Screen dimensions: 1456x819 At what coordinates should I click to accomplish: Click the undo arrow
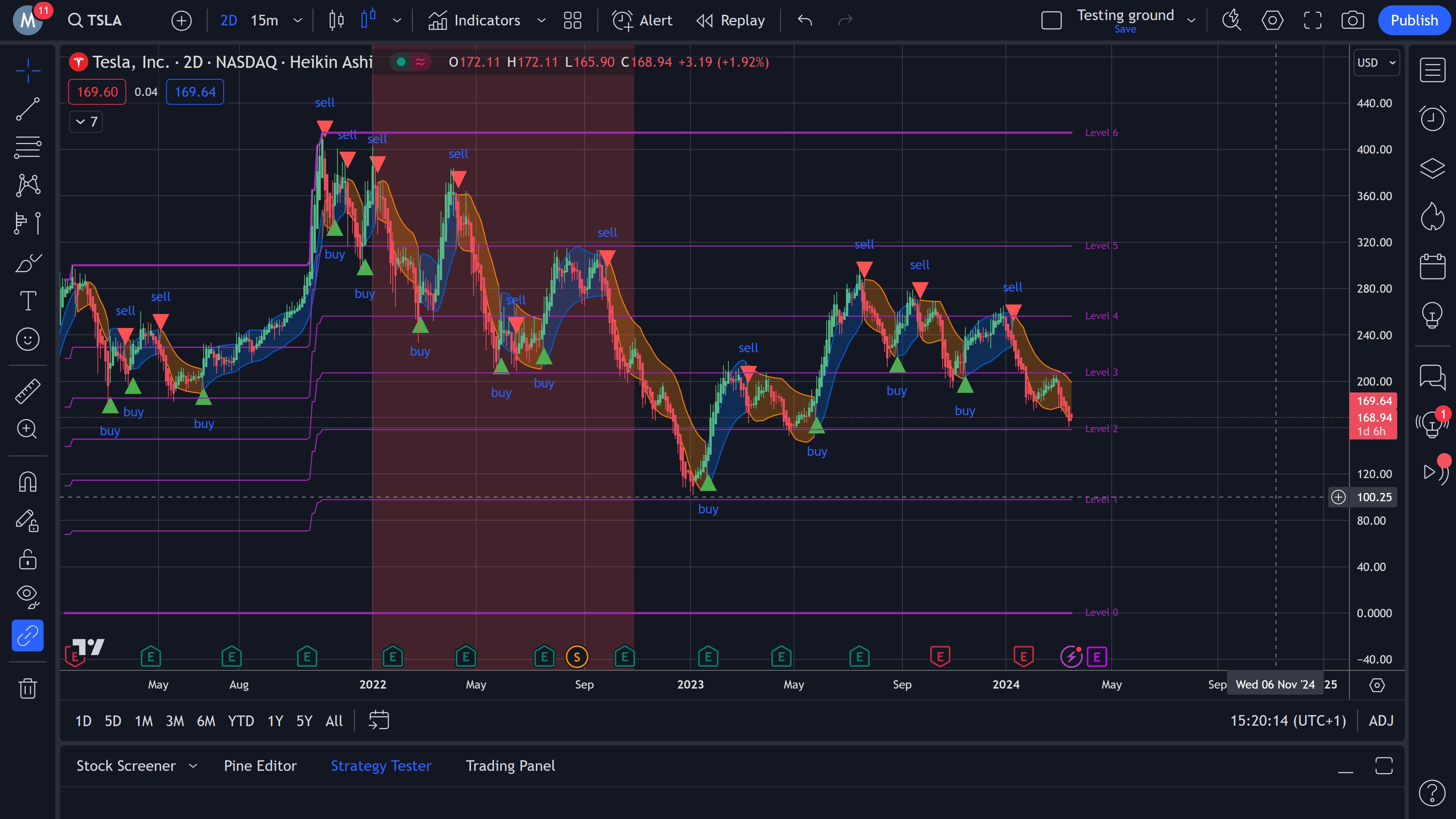(805, 21)
